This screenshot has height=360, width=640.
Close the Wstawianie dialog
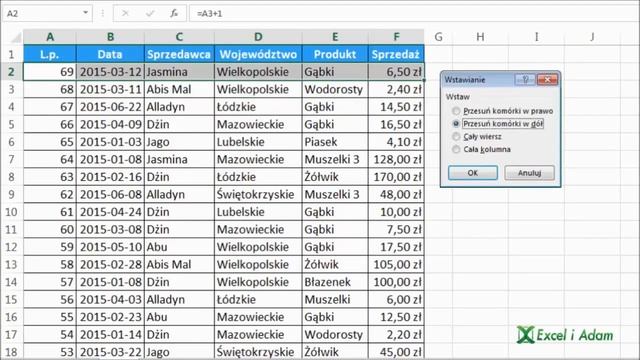click(547, 79)
